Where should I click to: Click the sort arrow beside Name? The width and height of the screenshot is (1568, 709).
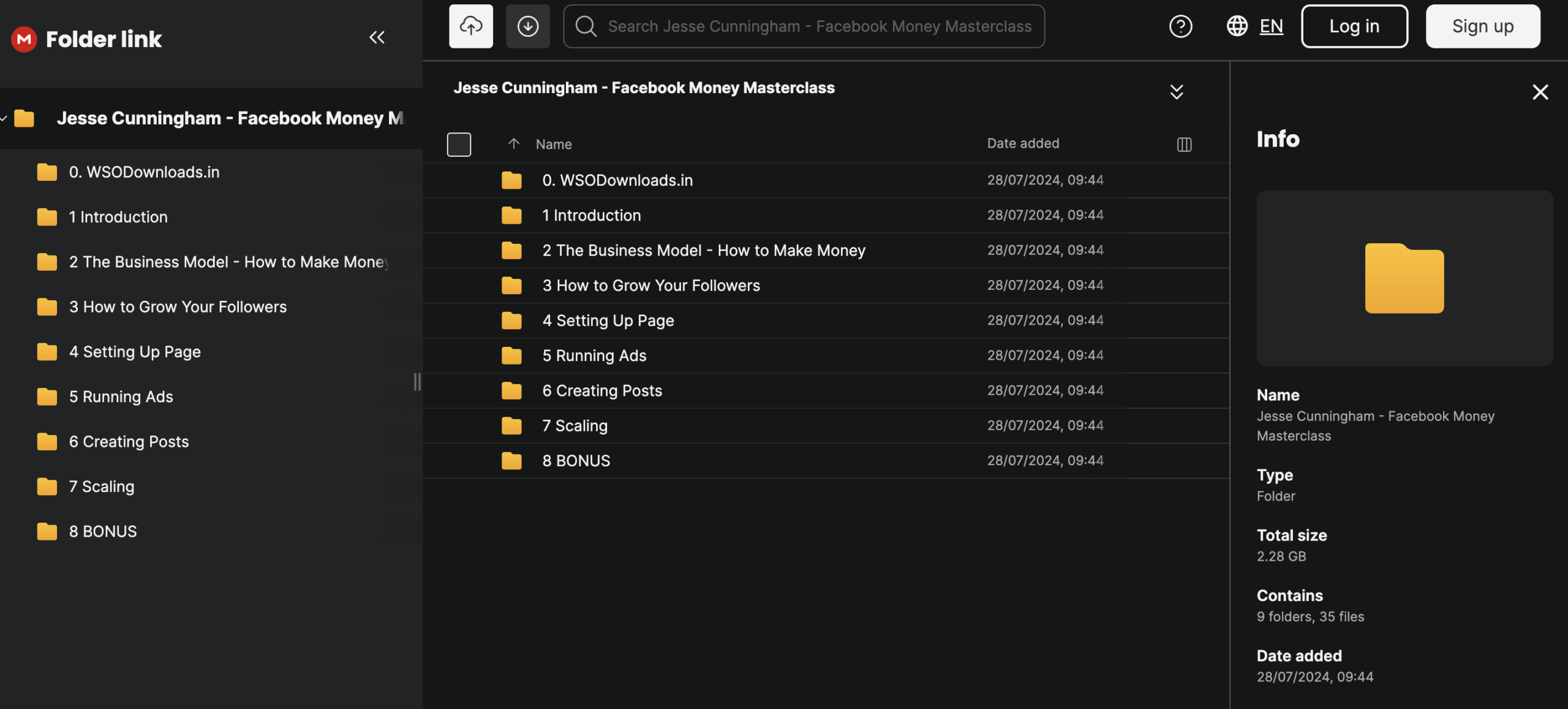(x=513, y=144)
